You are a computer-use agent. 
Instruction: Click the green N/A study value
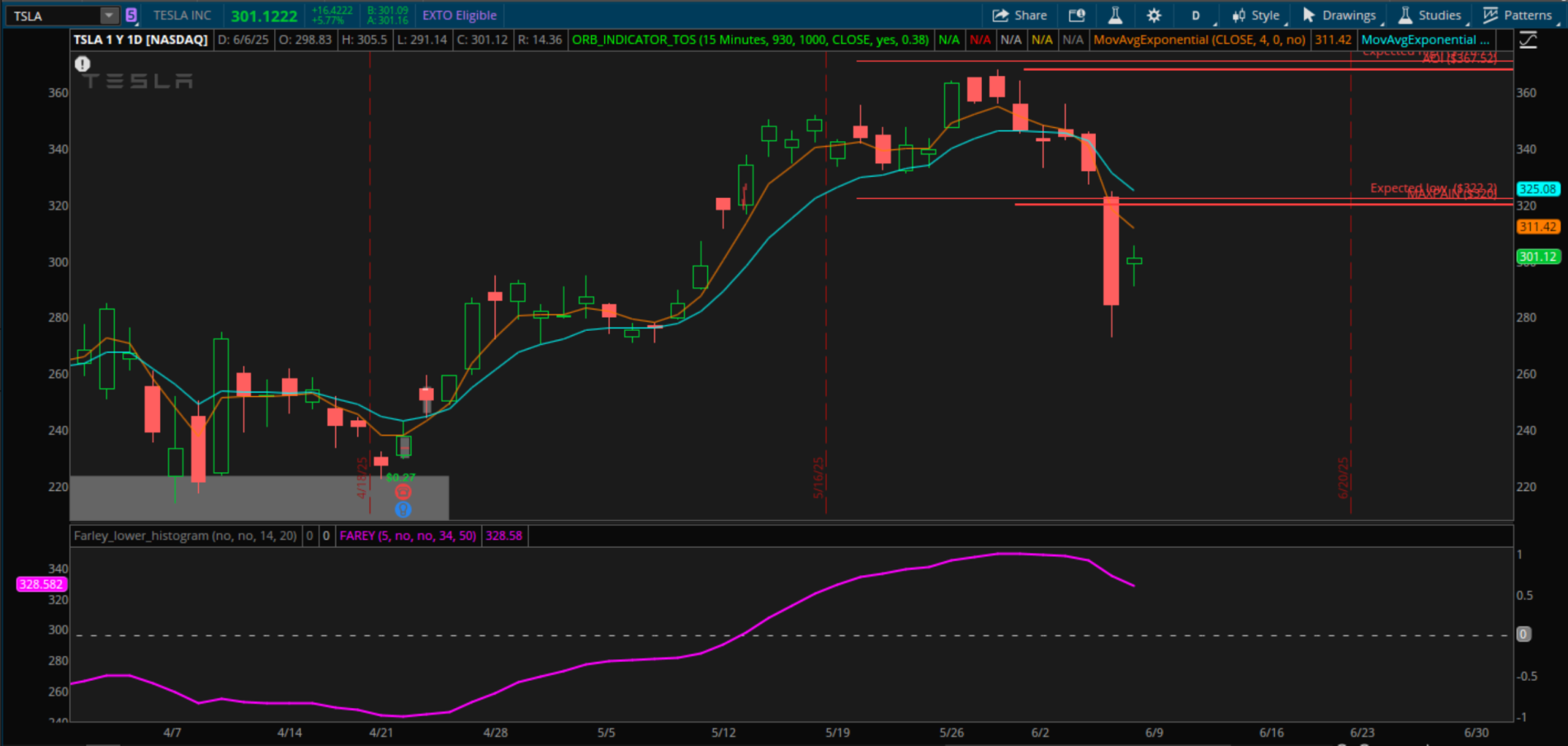click(949, 40)
